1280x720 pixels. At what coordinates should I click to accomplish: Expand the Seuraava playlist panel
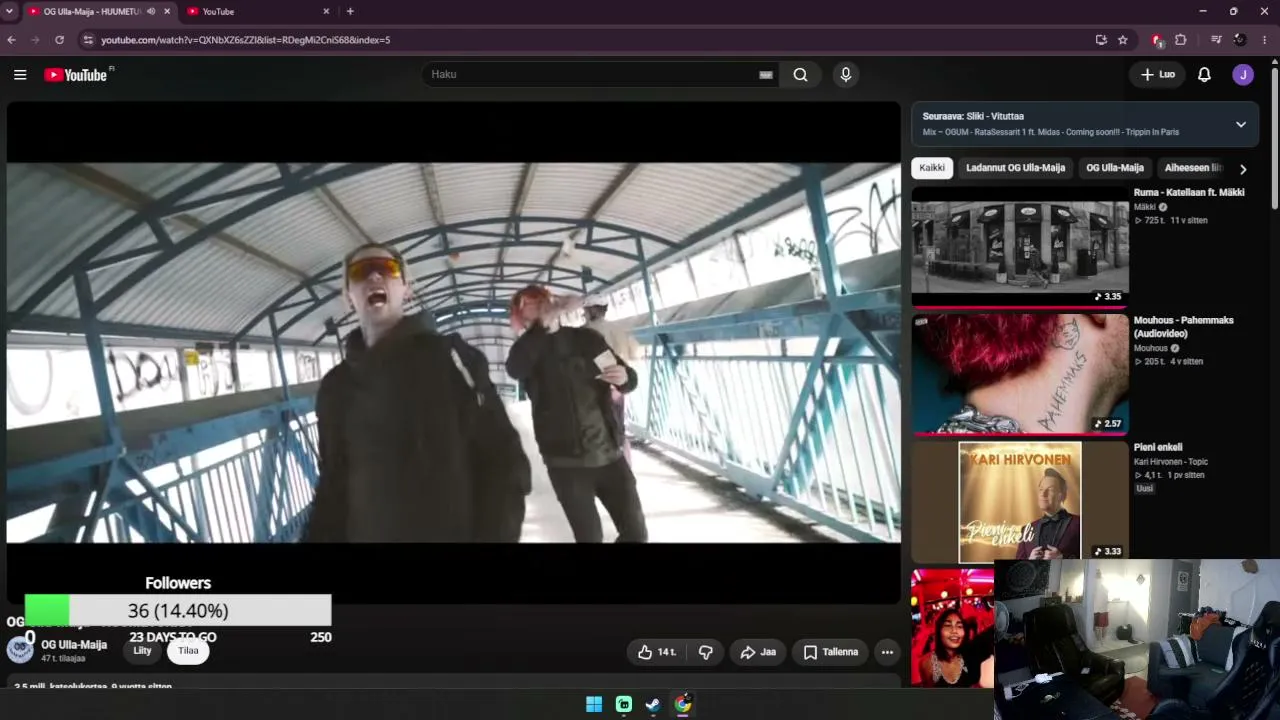click(1241, 124)
